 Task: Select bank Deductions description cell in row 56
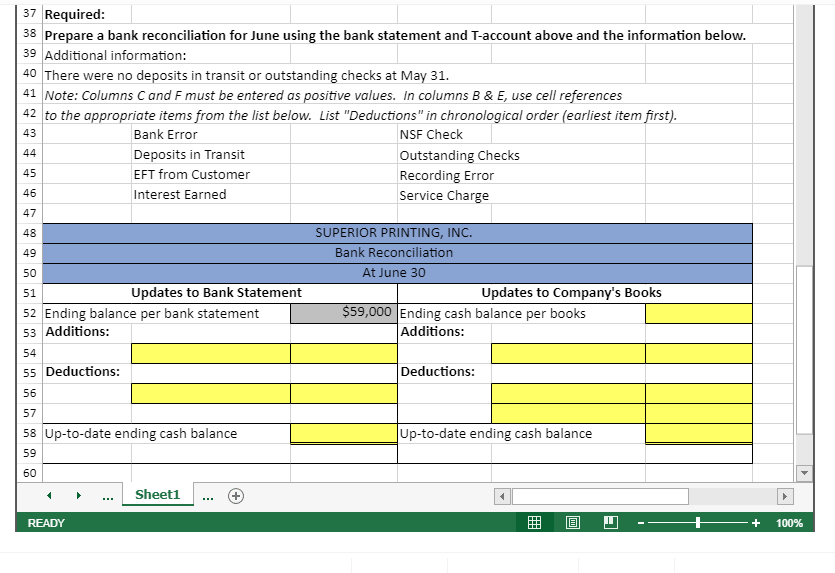point(211,394)
